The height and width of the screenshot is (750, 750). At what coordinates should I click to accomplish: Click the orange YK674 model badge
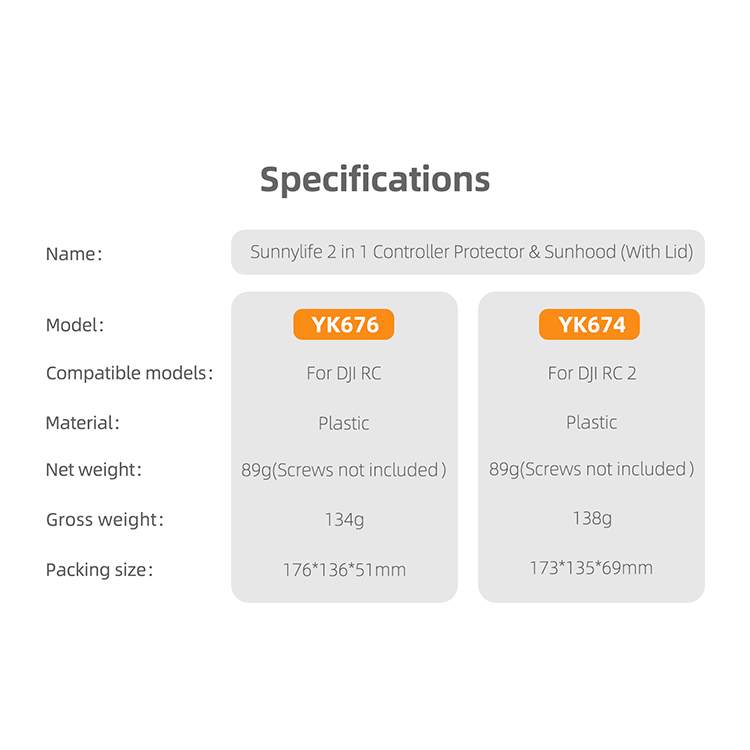[x=590, y=325]
